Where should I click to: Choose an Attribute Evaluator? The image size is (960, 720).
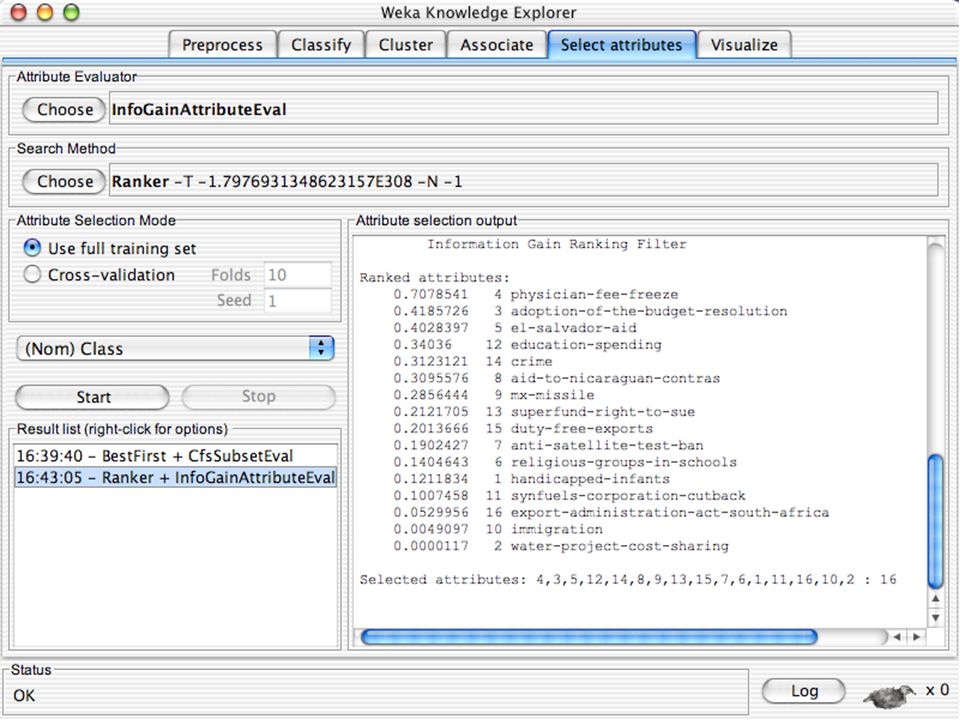[x=64, y=110]
